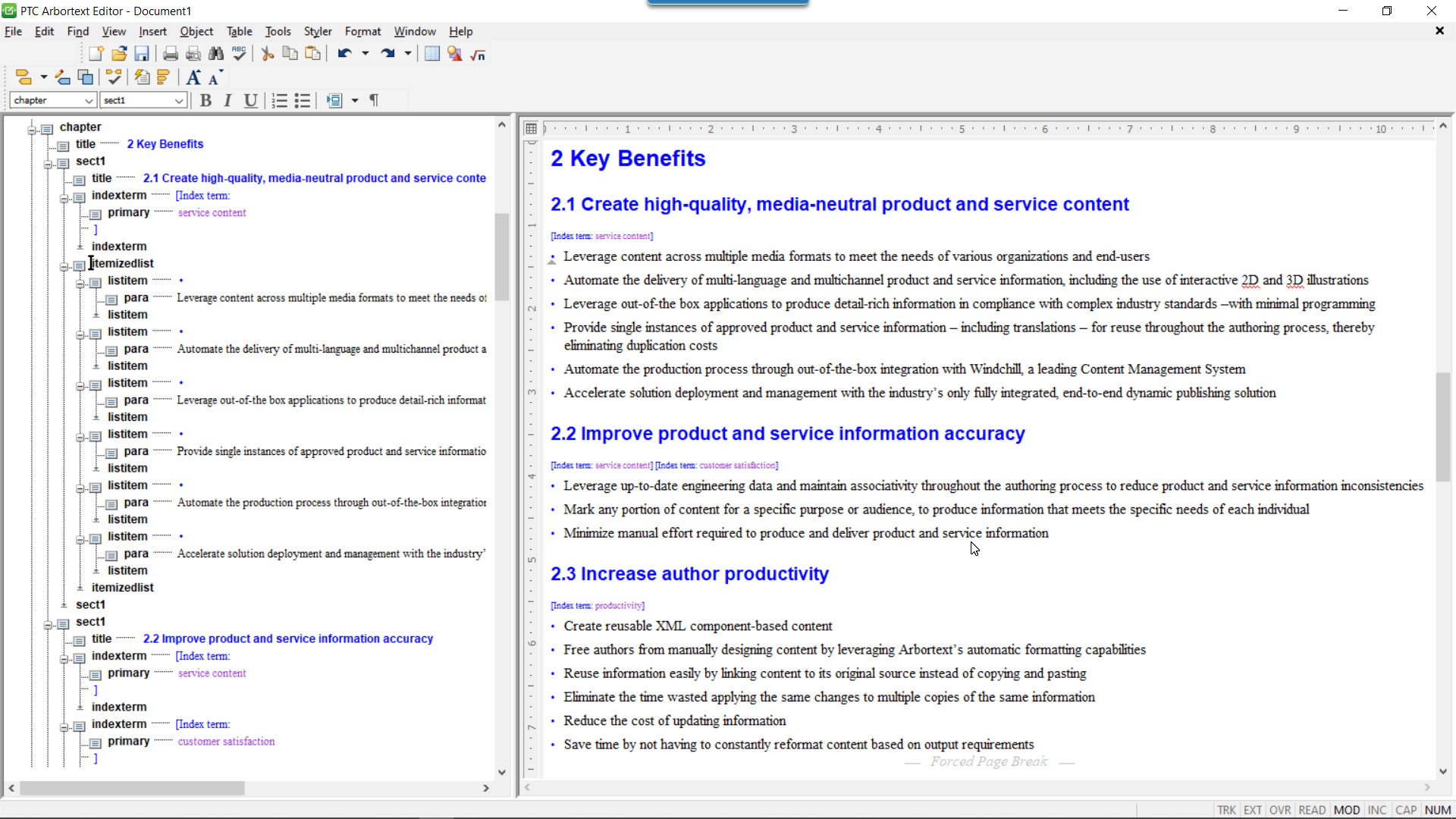Decrease the font size with small A
The height and width of the screenshot is (819, 1456).
[215, 78]
